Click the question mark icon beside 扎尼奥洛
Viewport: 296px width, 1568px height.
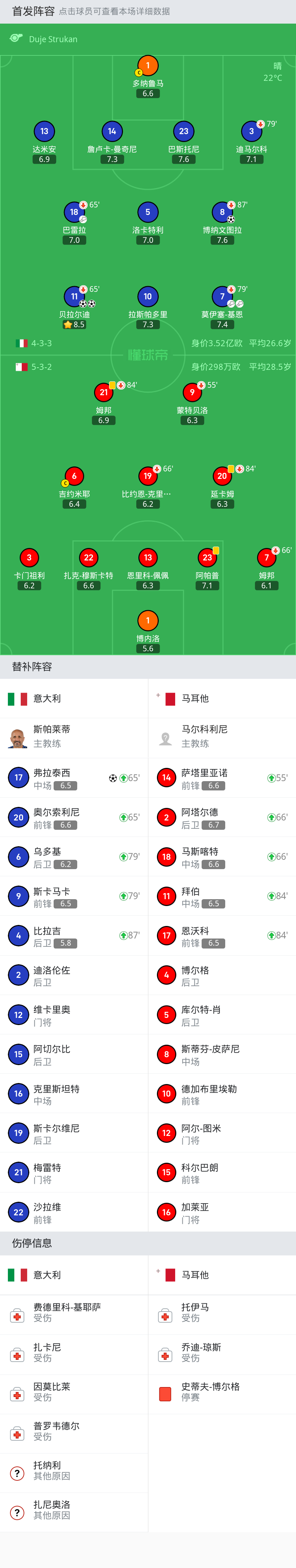(17, 1513)
